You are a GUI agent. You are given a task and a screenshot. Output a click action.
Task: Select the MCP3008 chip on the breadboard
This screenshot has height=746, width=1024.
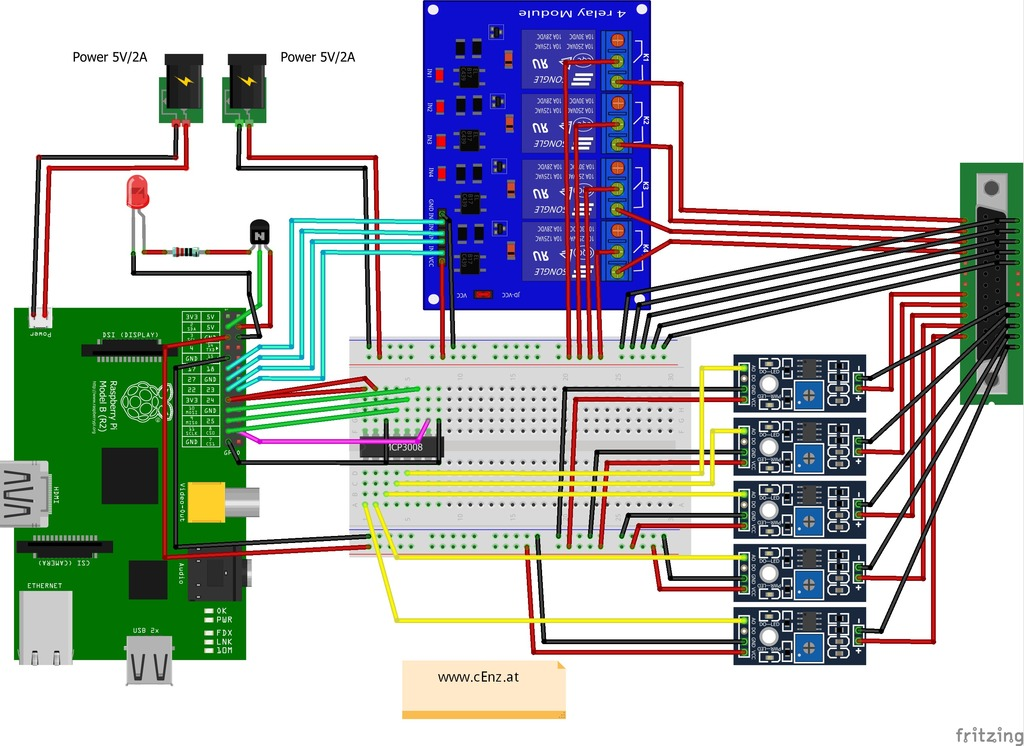click(400, 449)
